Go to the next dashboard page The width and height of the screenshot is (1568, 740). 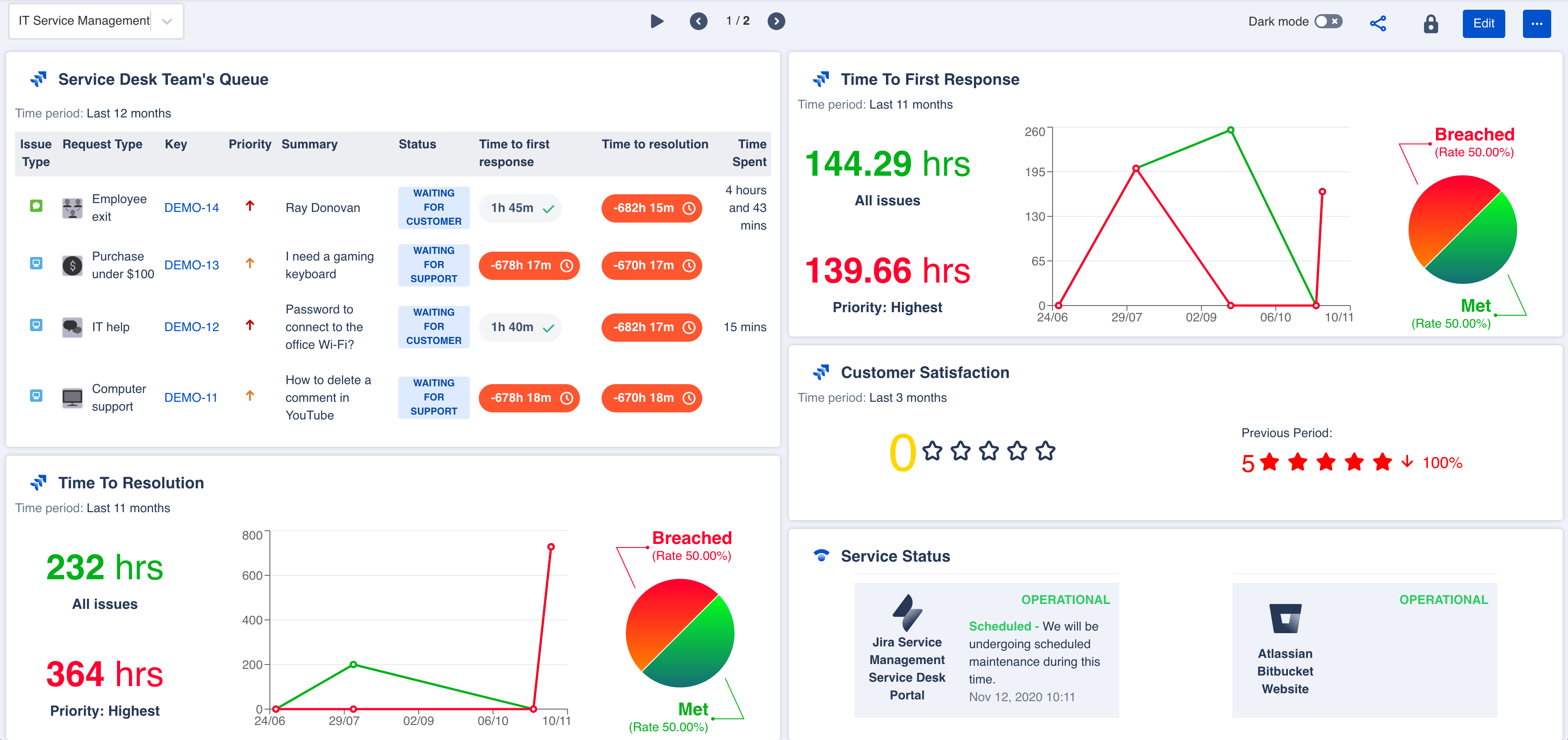pos(776,21)
